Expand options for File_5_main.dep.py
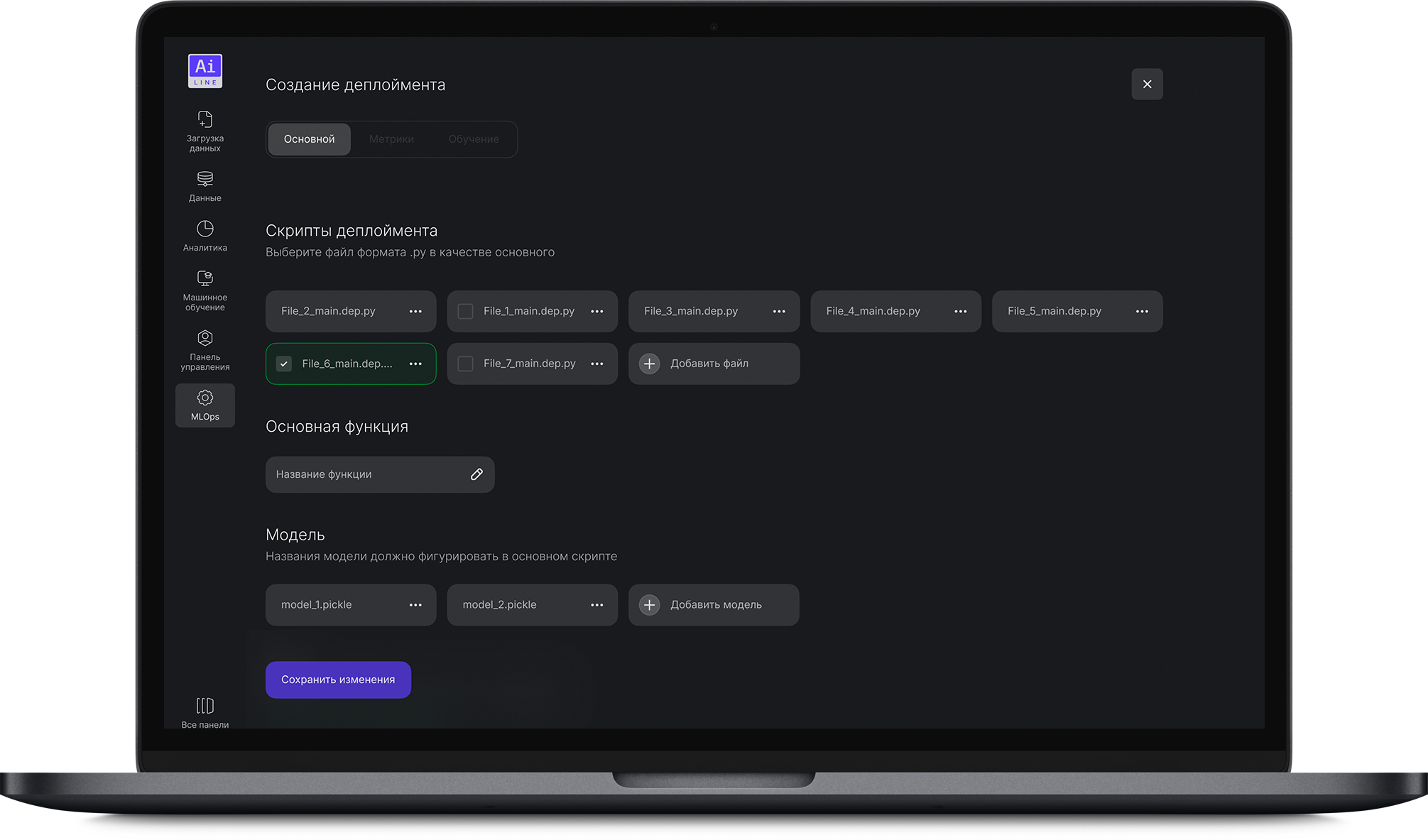The height and width of the screenshot is (840, 1428). [x=1142, y=312]
